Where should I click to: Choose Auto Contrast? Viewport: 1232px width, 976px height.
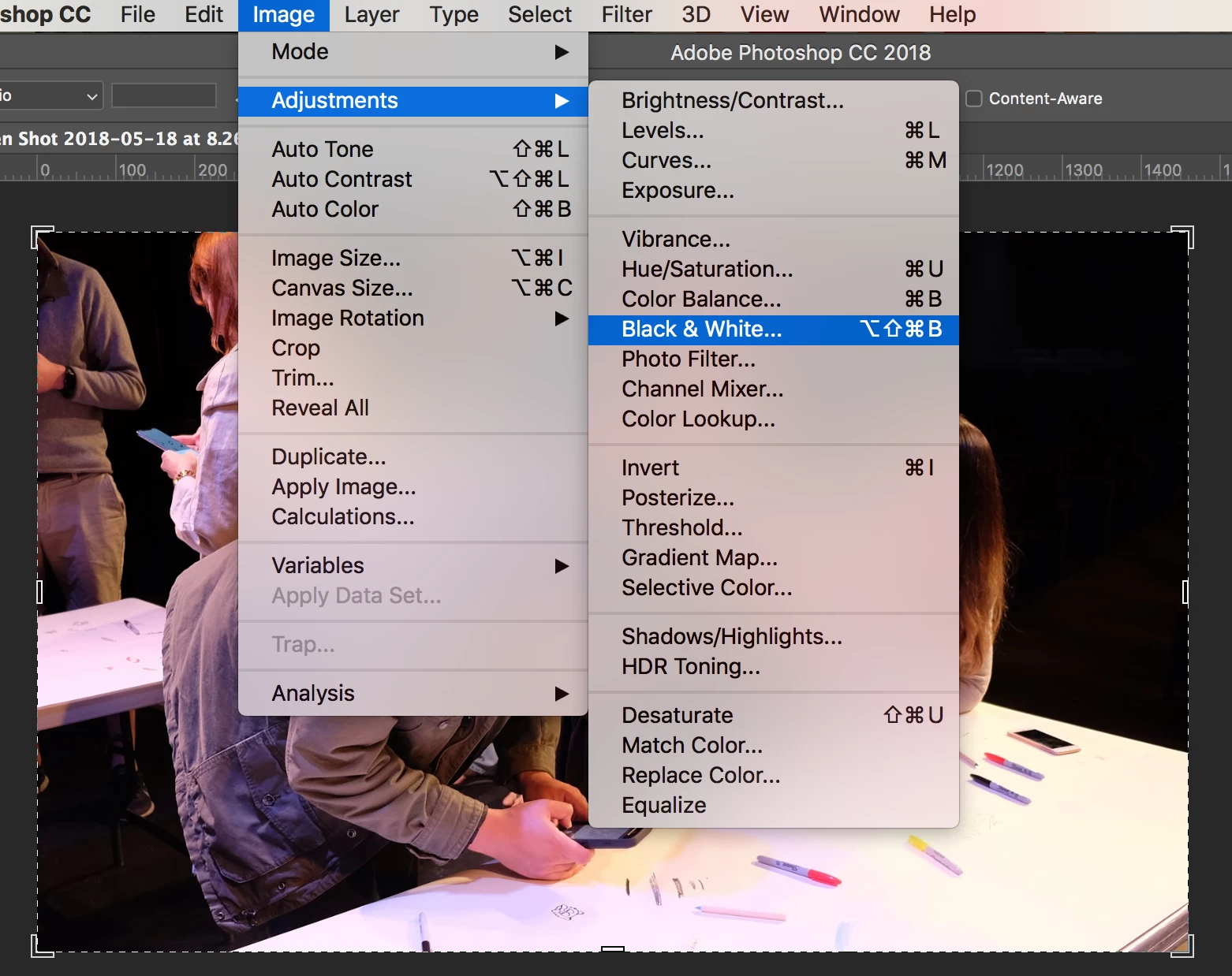[413, 180]
